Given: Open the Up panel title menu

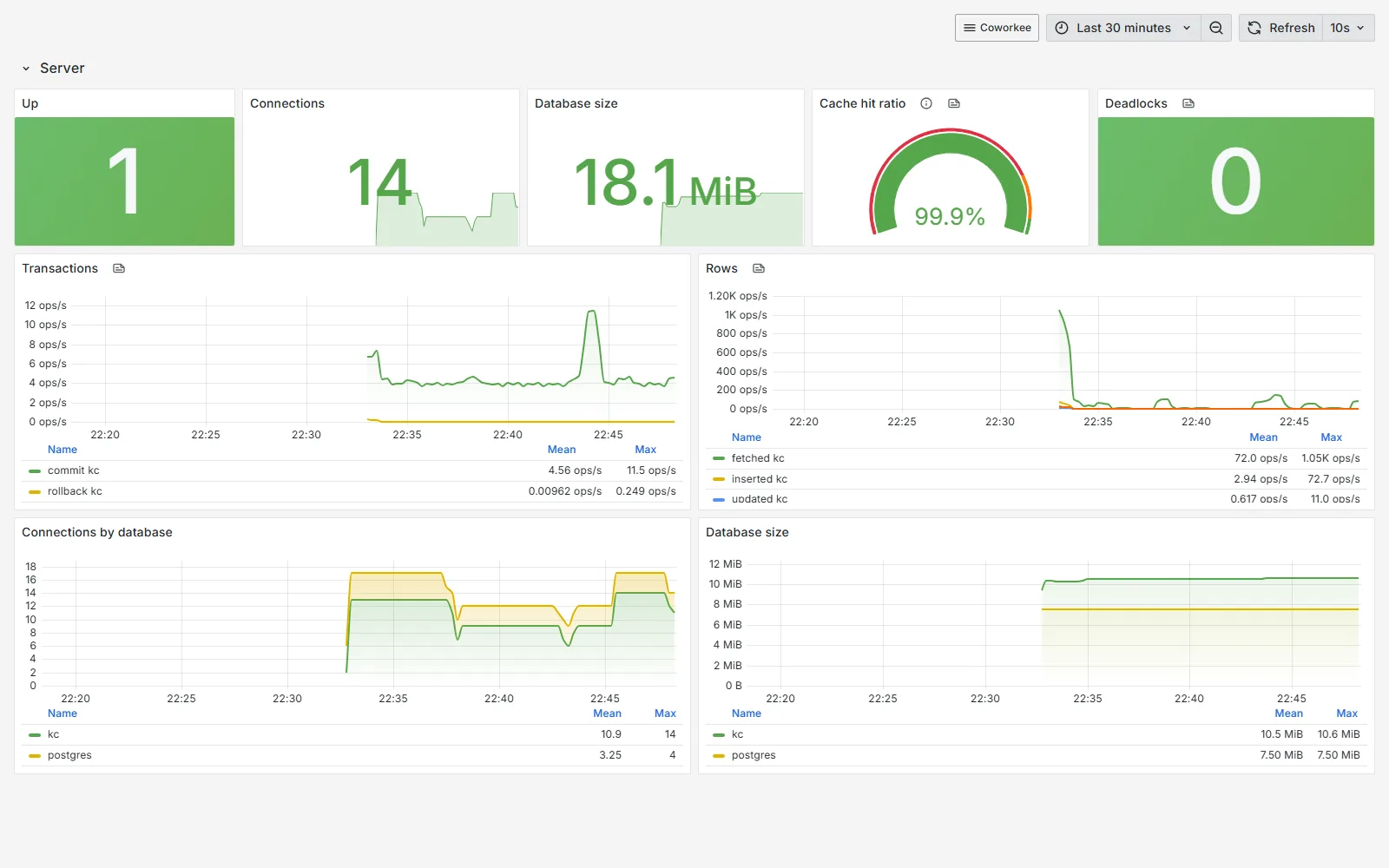Looking at the screenshot, I should (x=30, y=103).
